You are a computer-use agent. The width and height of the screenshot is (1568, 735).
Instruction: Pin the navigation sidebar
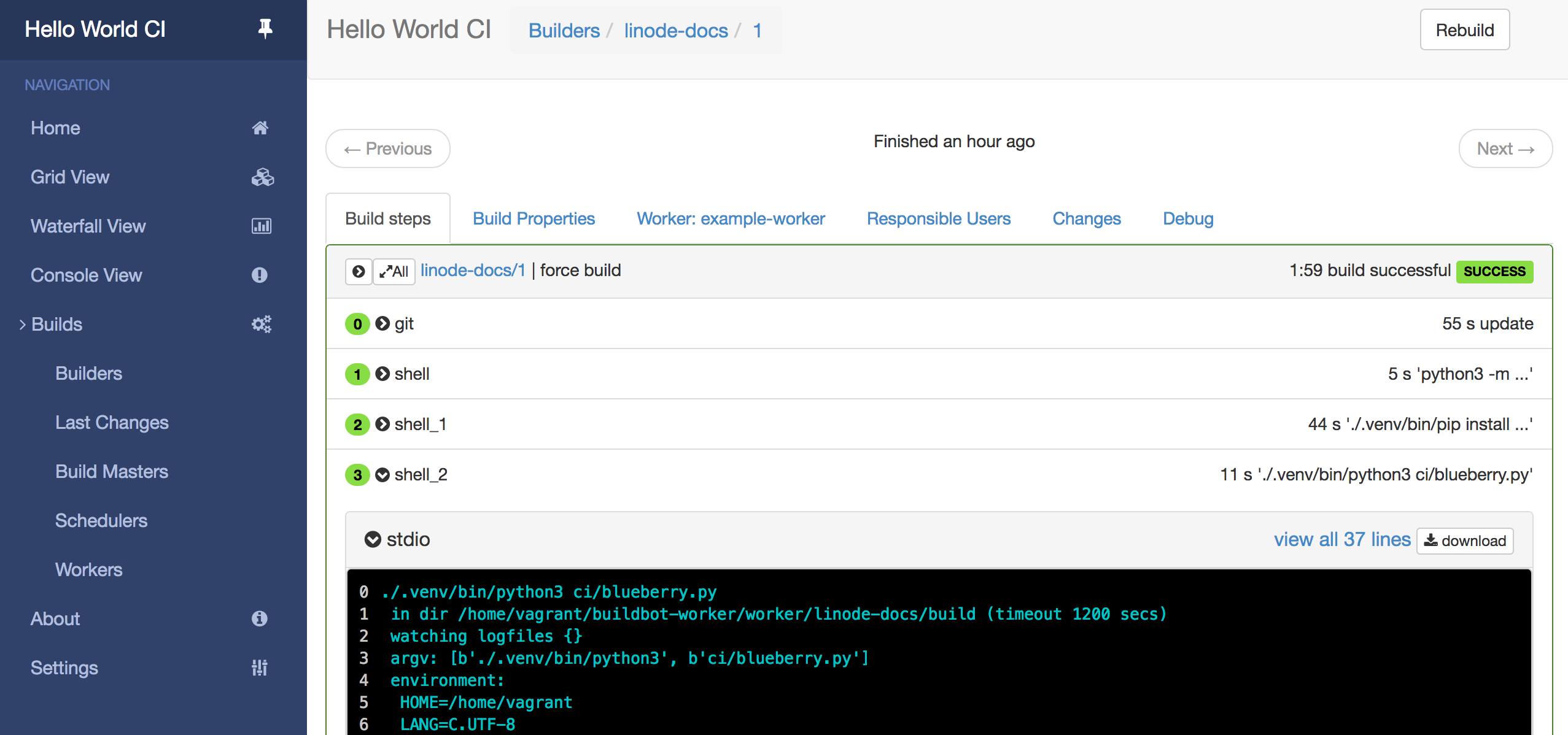click(x=265, y=28)
